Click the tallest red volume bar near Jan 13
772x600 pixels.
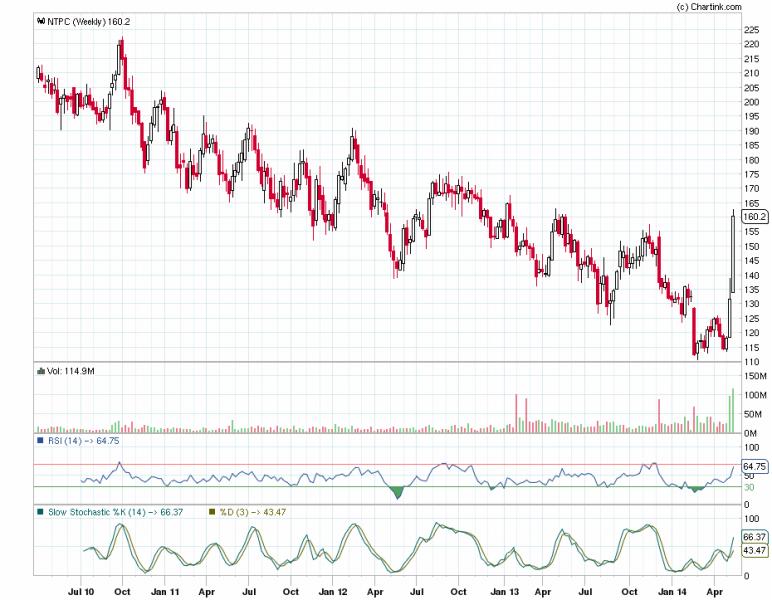click(516, 413)
